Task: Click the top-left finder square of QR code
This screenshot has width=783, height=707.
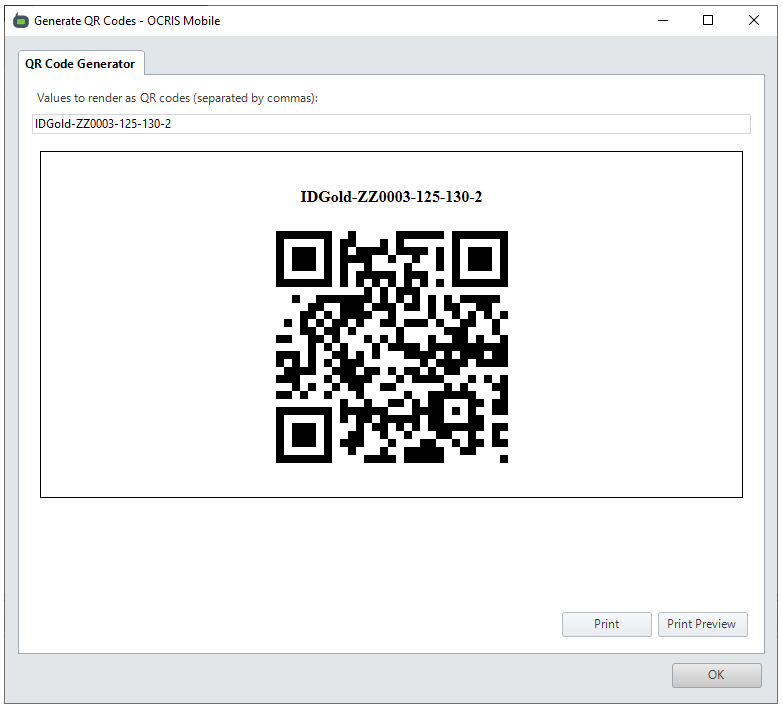Action: pyautogui.click(x=303, y=259)
